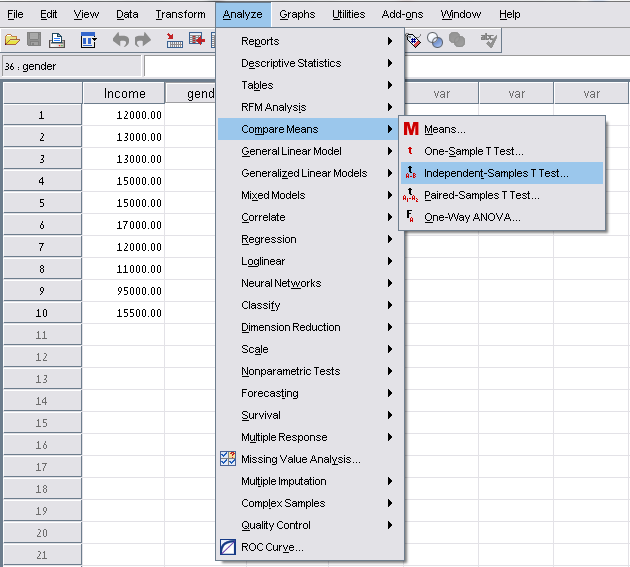The image size is (630, 567).
Task: Open the Graphs menu
Action: (x=297, y=14)
